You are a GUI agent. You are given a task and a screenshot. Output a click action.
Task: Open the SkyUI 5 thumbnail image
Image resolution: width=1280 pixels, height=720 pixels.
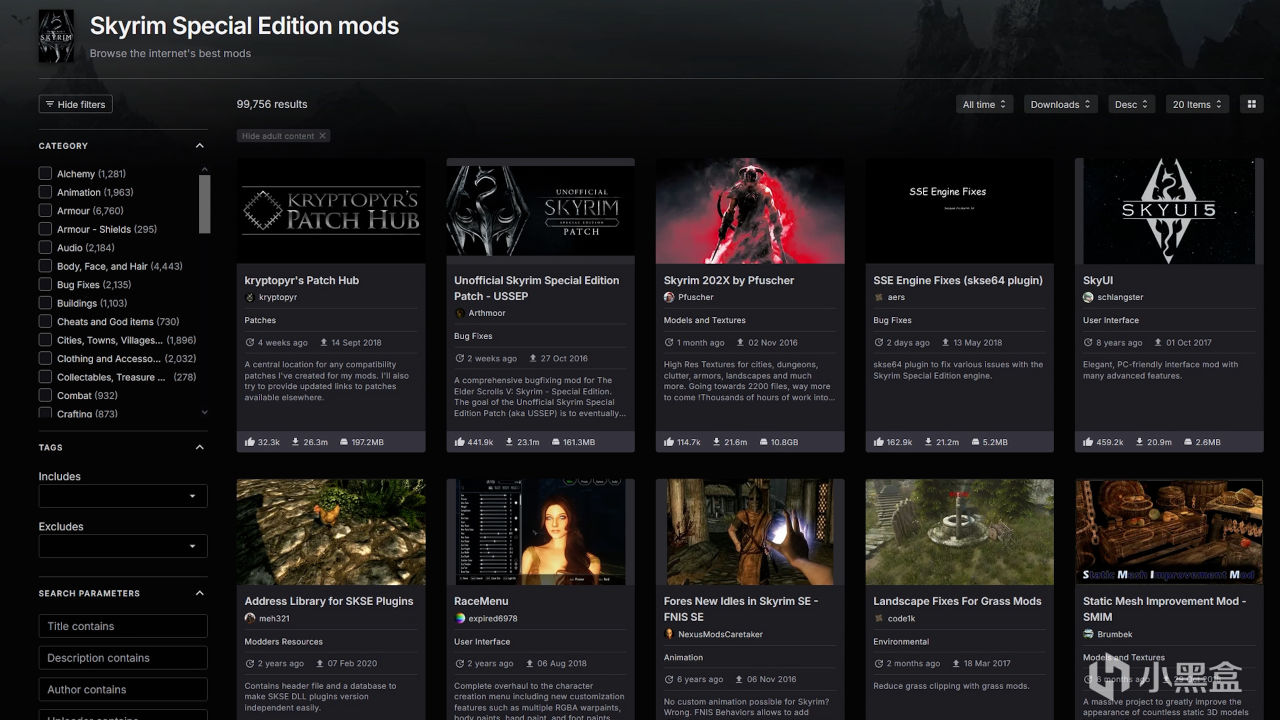tap(1169, 211)
